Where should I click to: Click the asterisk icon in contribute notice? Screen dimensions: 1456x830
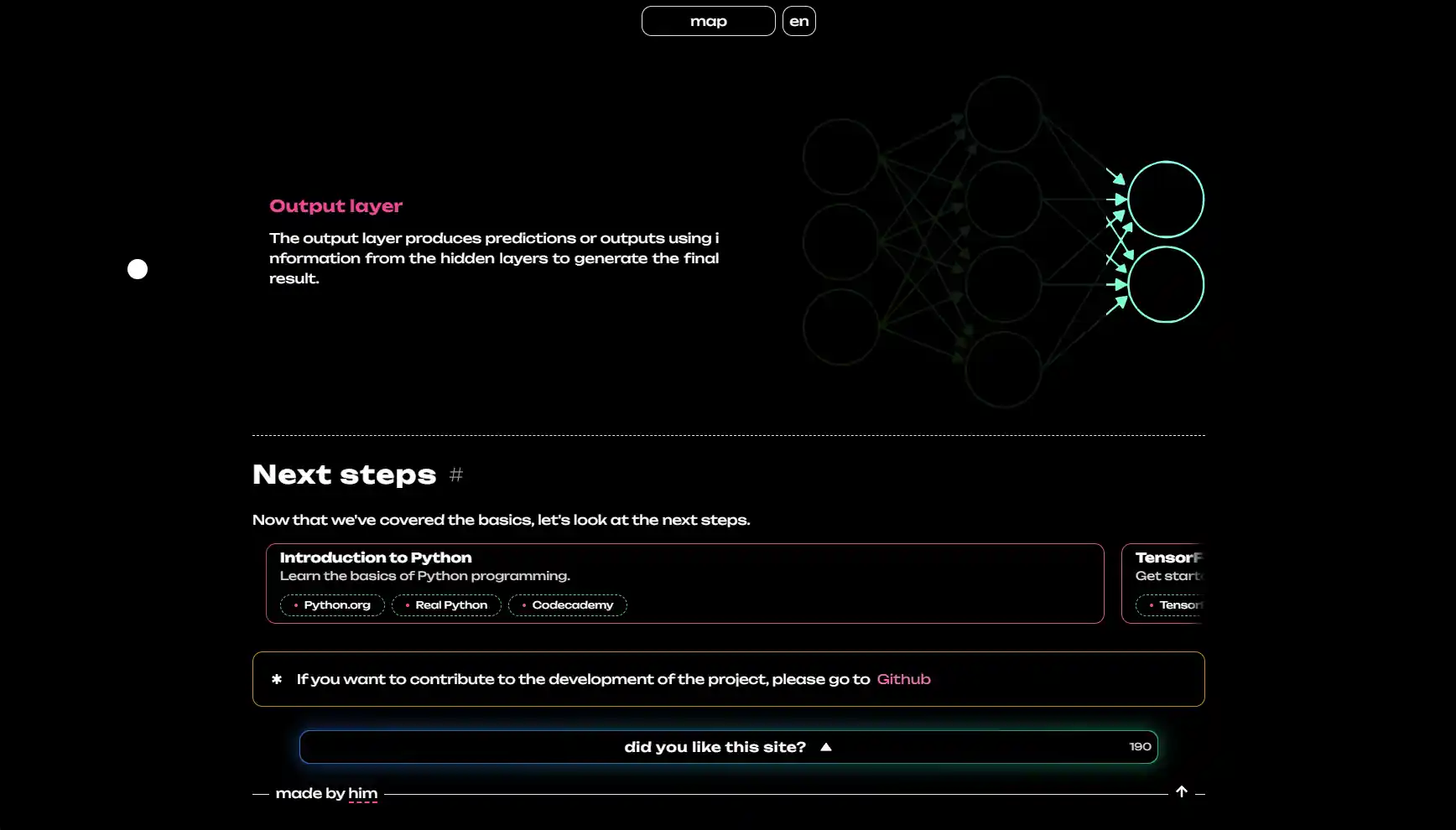pyautogui.click(x=277, y=679)
